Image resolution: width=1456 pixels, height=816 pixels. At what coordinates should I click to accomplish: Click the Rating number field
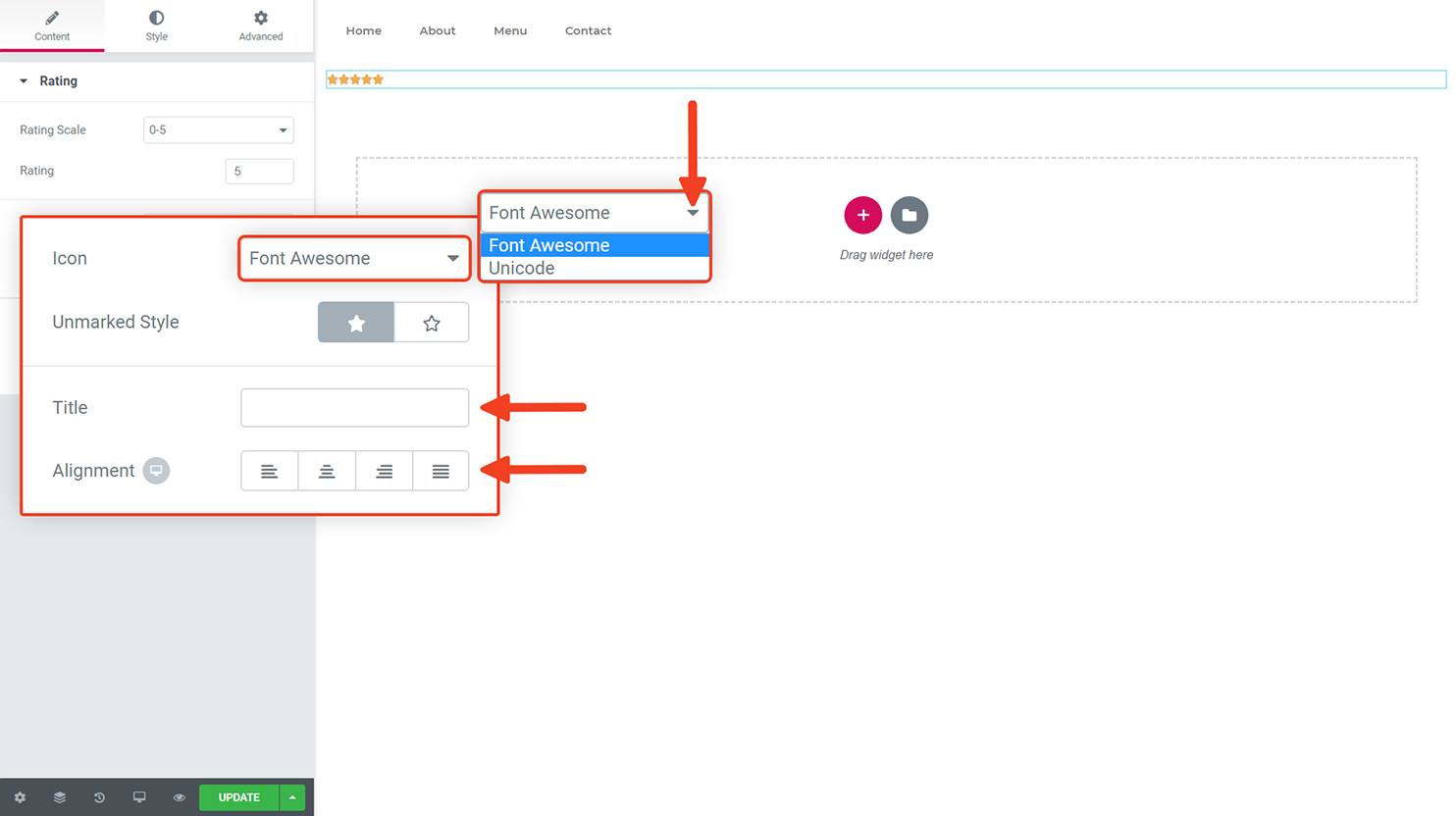(259, 171)
